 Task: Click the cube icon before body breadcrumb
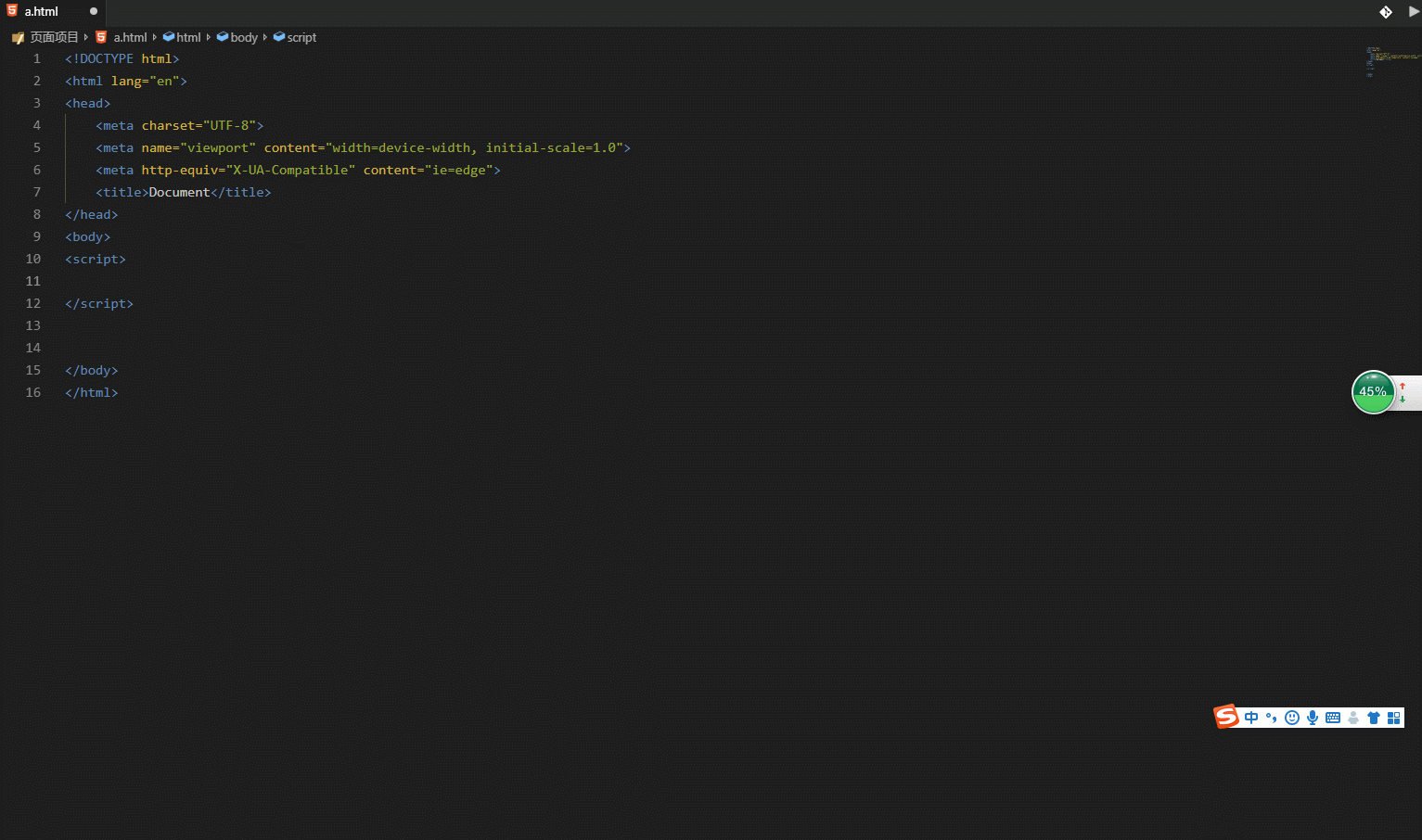[223, 37]
